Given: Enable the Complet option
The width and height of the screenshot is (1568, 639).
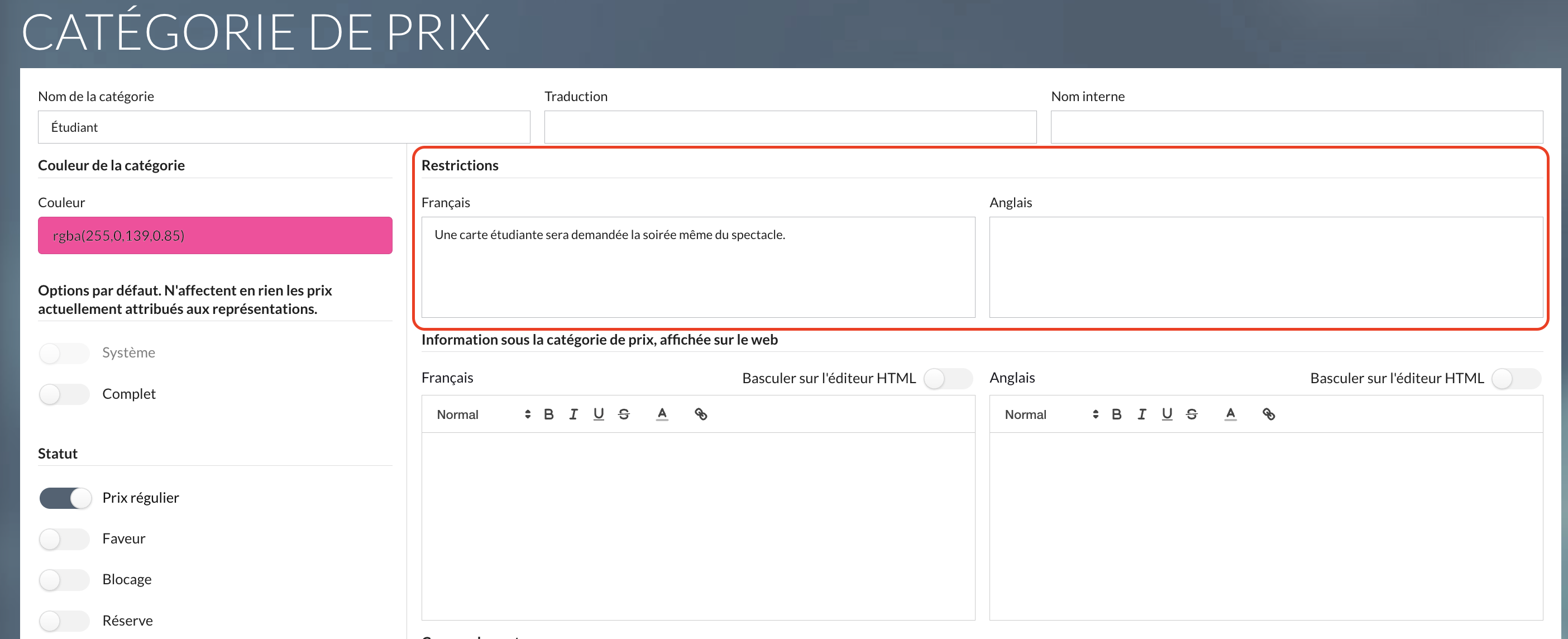Looking at the screenshot, I should coord(65,394).
